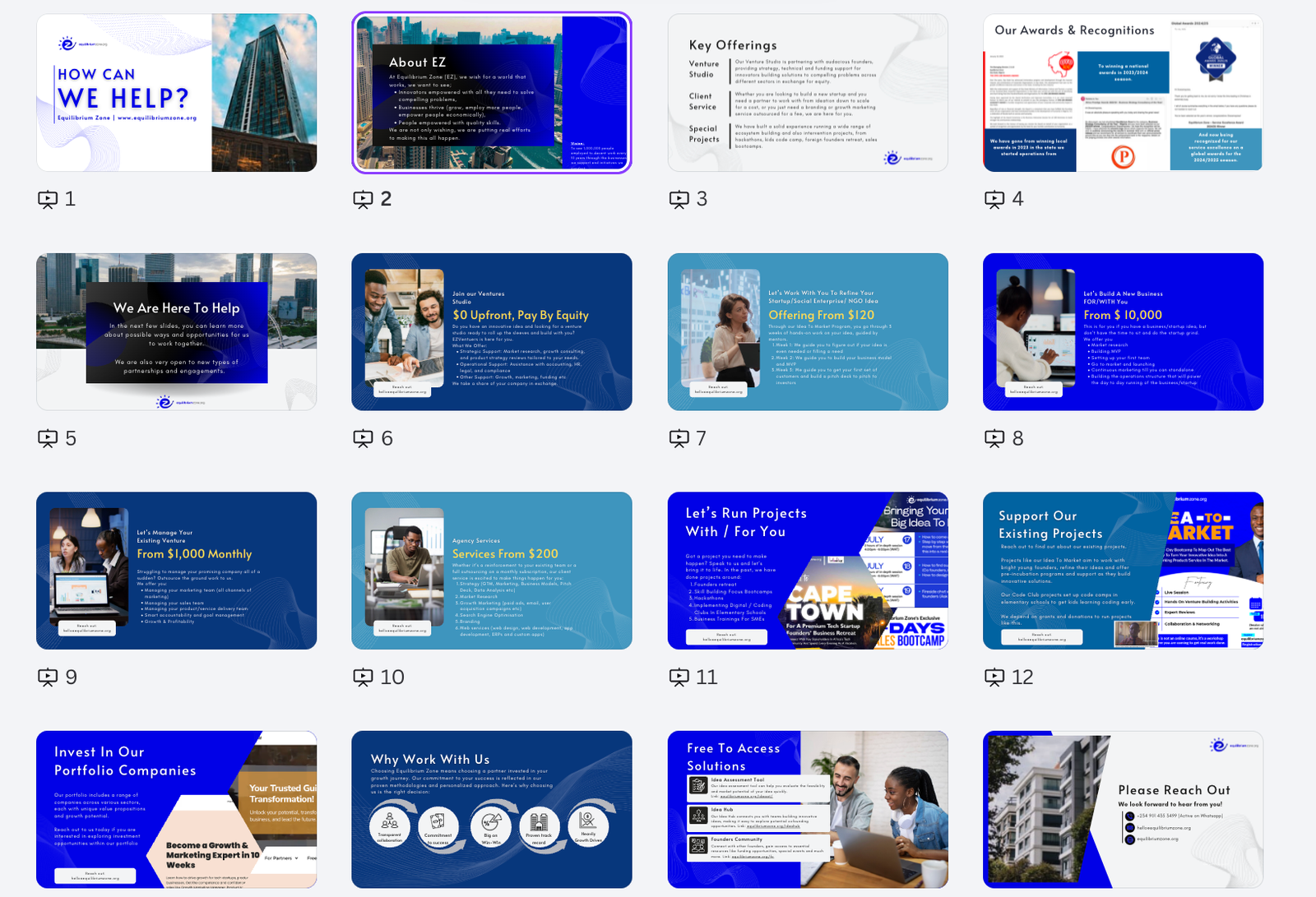Choose the "$0 Upfront, Pay By Equity" slide

click(x=491, y=331)
